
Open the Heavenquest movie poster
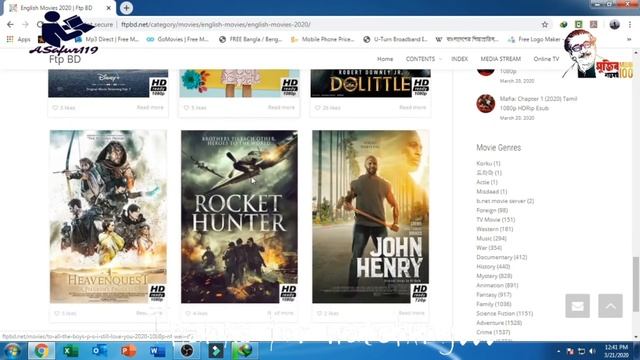point(108,217)
